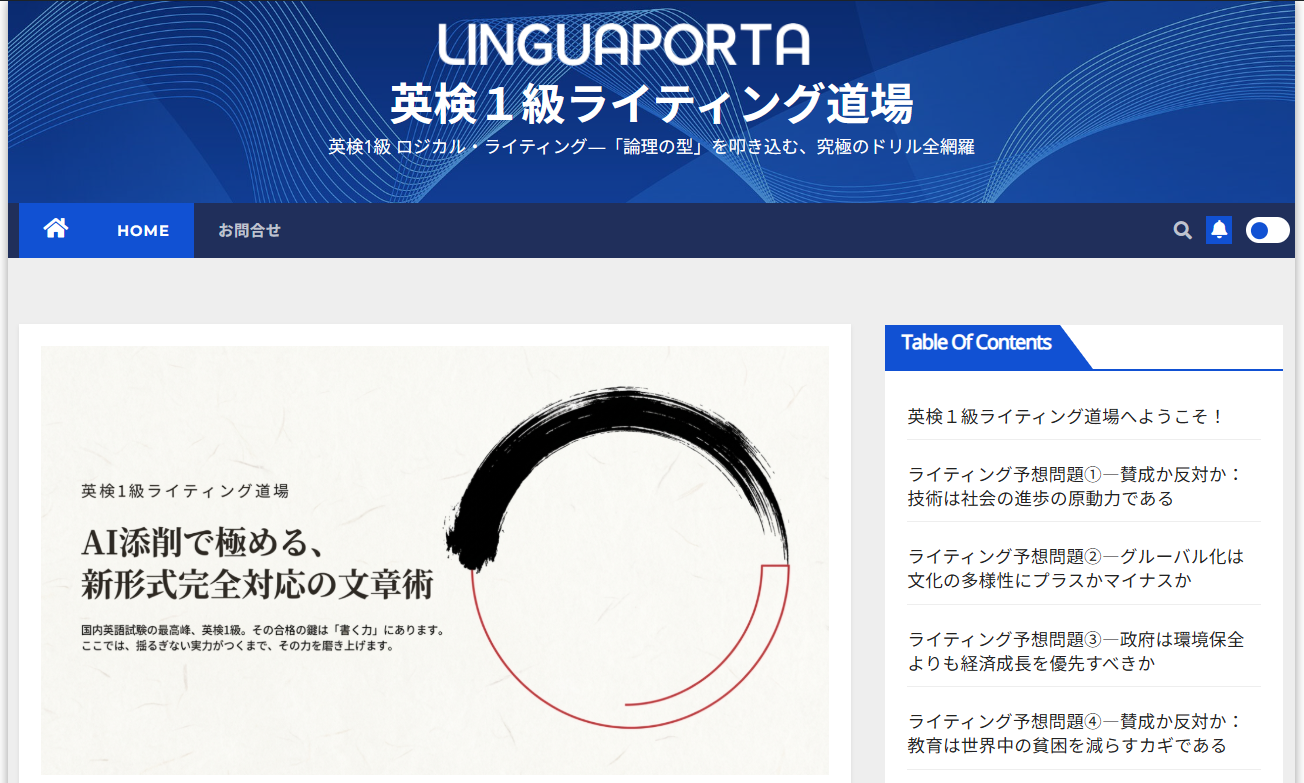Viewport: 1304px width, 783px height.
Task: Click the Table Of Contents heading tab
Action: (976, 343)
